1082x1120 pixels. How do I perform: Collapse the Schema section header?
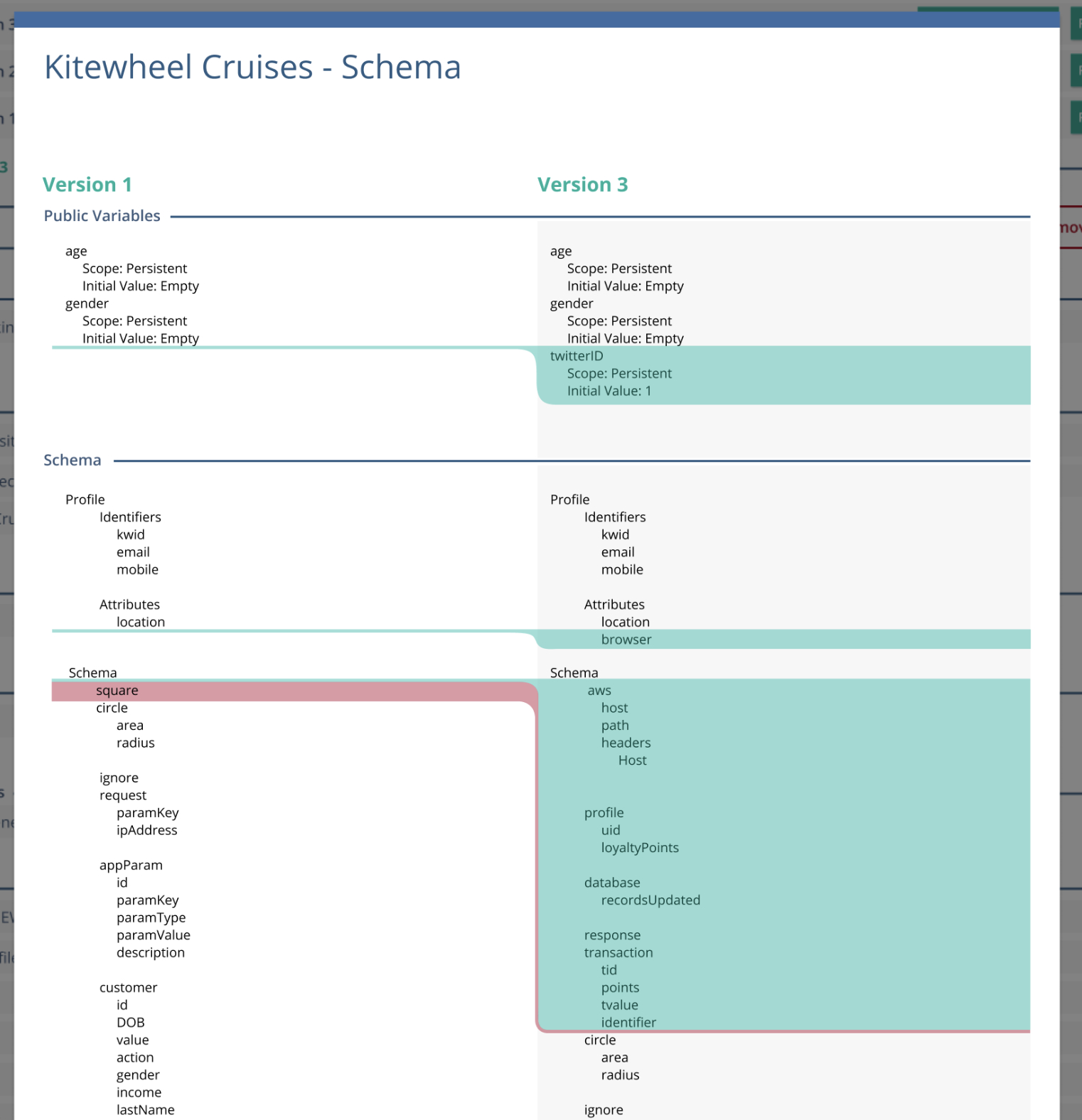coord(72,460)
